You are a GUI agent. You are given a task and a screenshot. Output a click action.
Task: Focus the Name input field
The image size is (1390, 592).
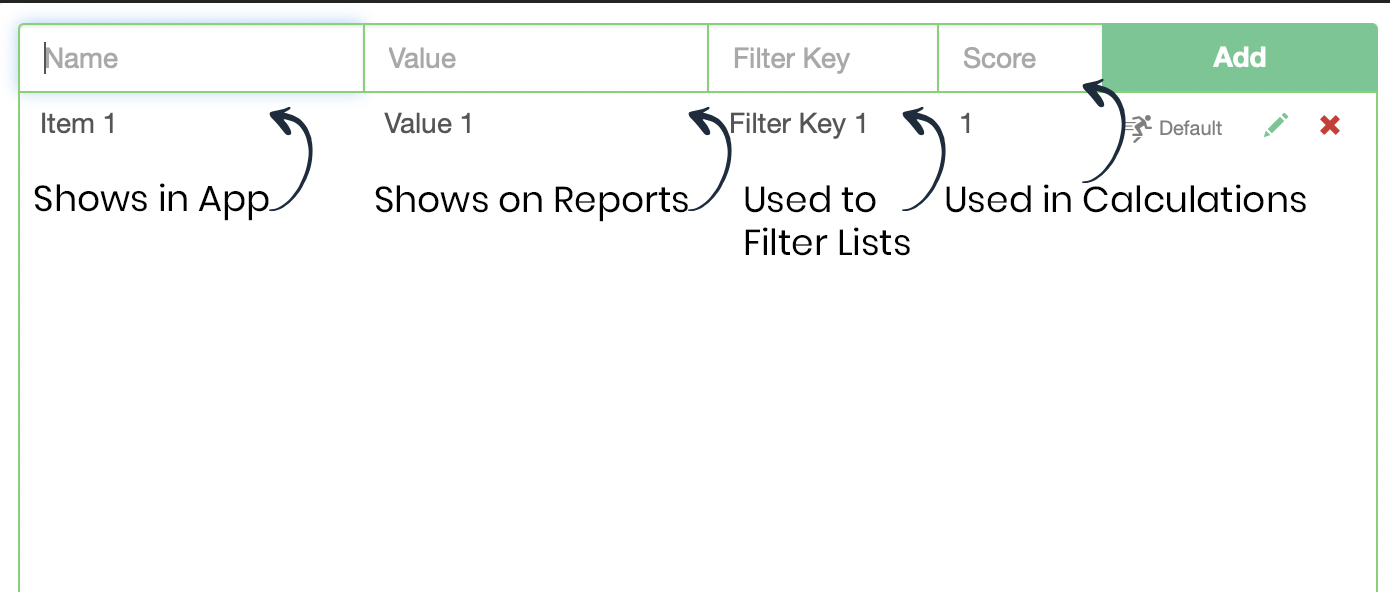[192, 58]
